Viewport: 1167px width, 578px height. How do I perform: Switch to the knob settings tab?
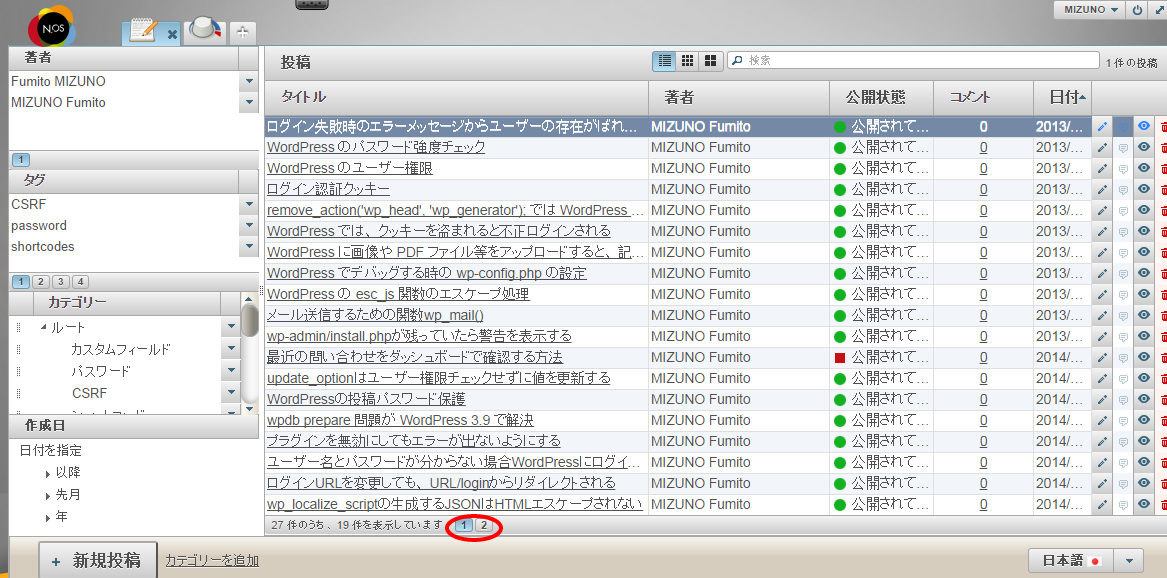tap(205, 30)
